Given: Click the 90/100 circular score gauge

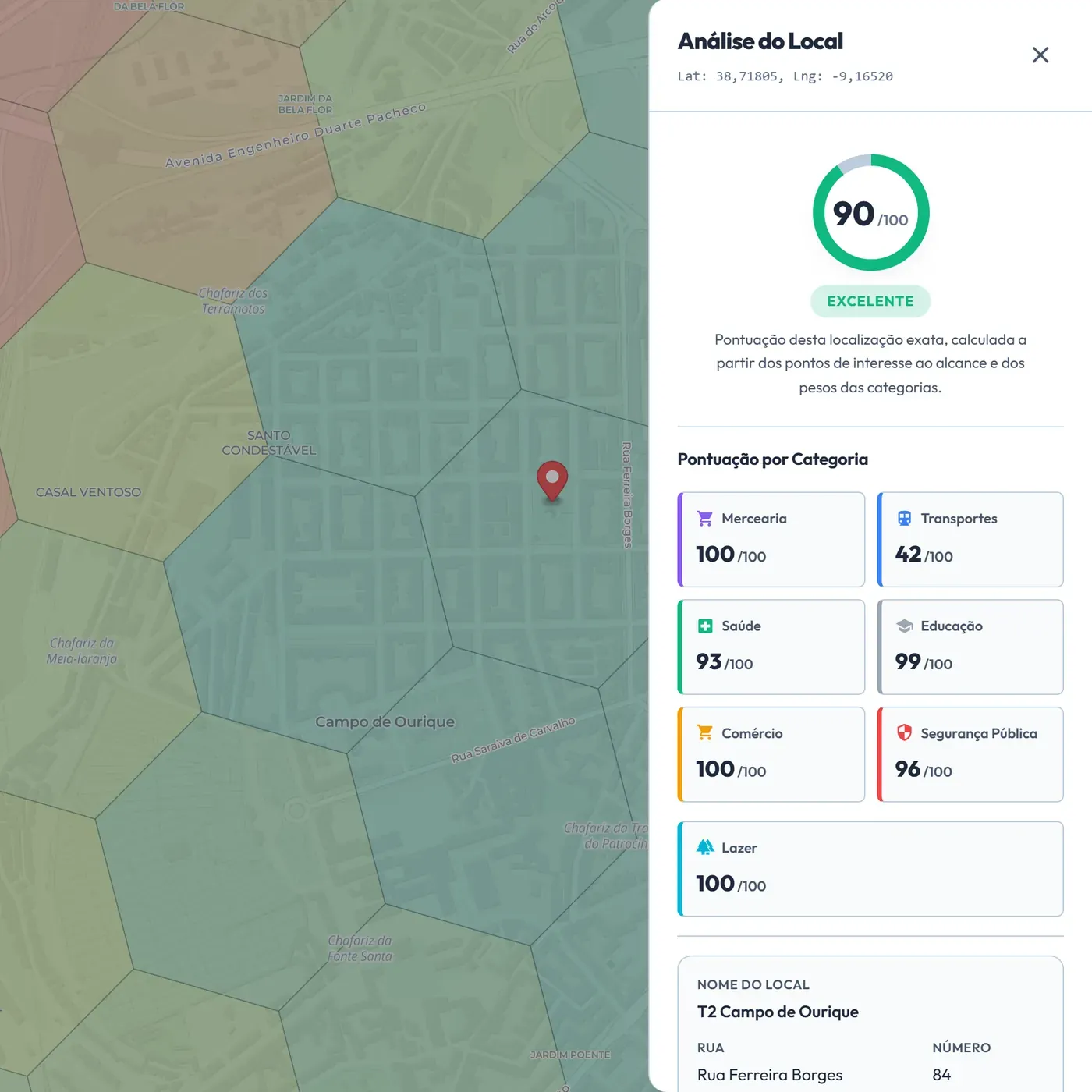Looking at the screenshot, I should coord(870,213).
